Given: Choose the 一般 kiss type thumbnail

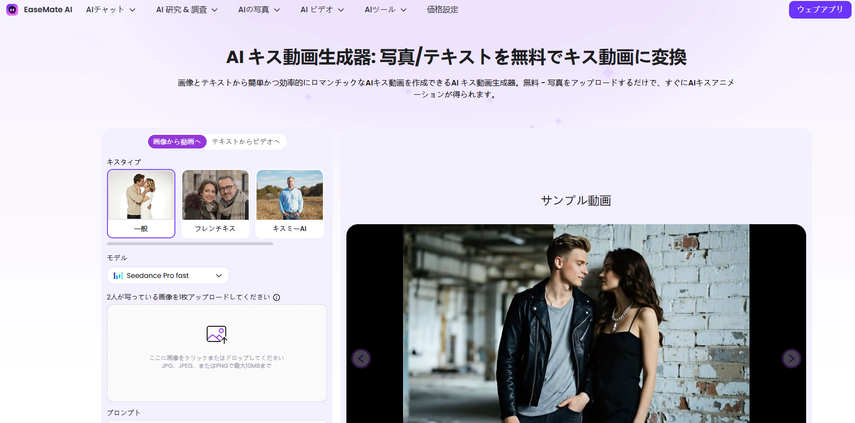Looking at the screenshot, I should pos(141,203).
